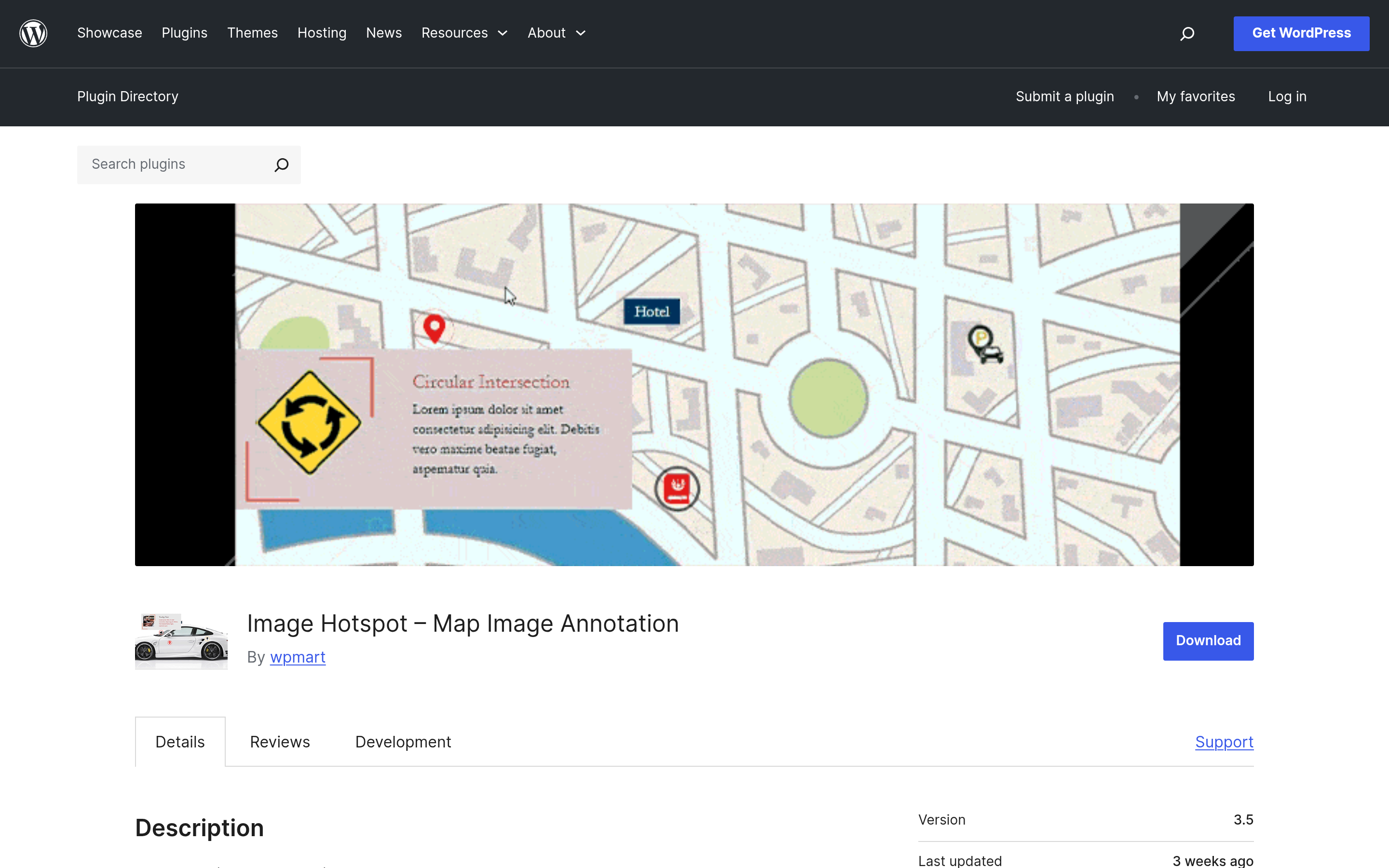Open the Hosting menu item
Image resolution: width=1389 pixels, height=868 pixels.
(x=322, y=33)
